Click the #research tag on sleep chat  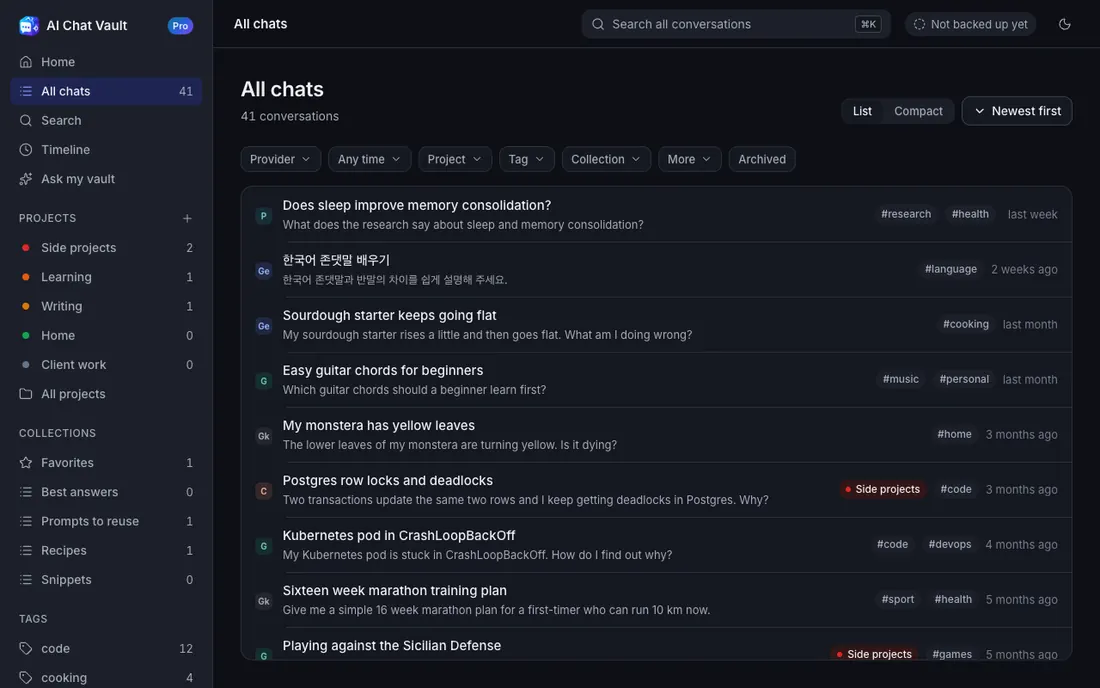click(x=906, y=214)
